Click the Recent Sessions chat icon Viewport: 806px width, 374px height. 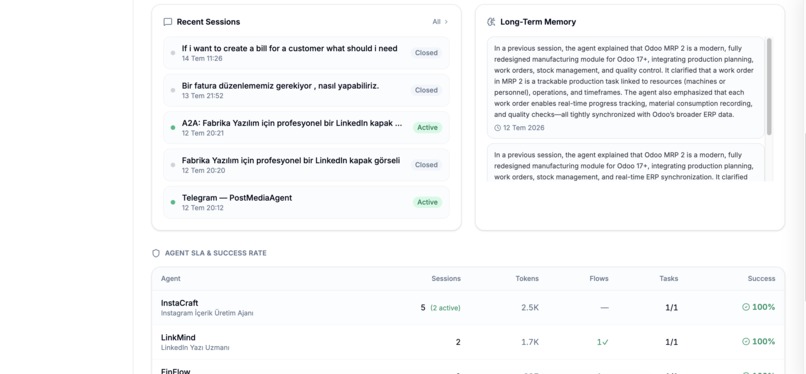(x=168, y=22)
